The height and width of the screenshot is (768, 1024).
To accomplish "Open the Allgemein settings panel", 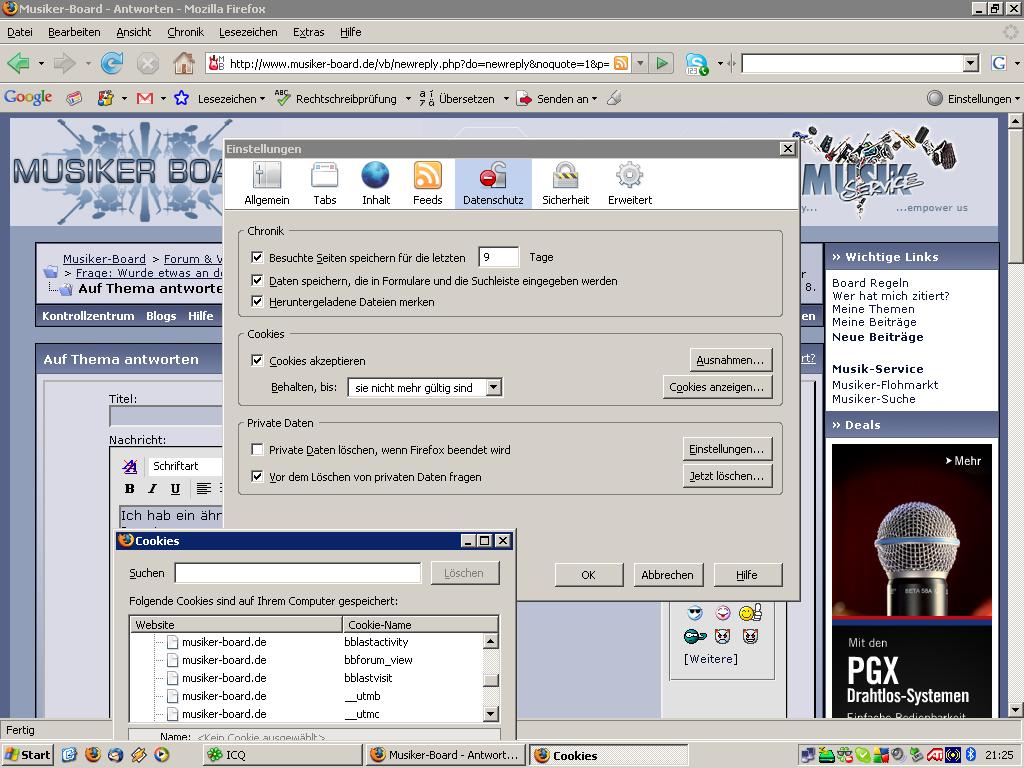I will [x=266, y=184].
